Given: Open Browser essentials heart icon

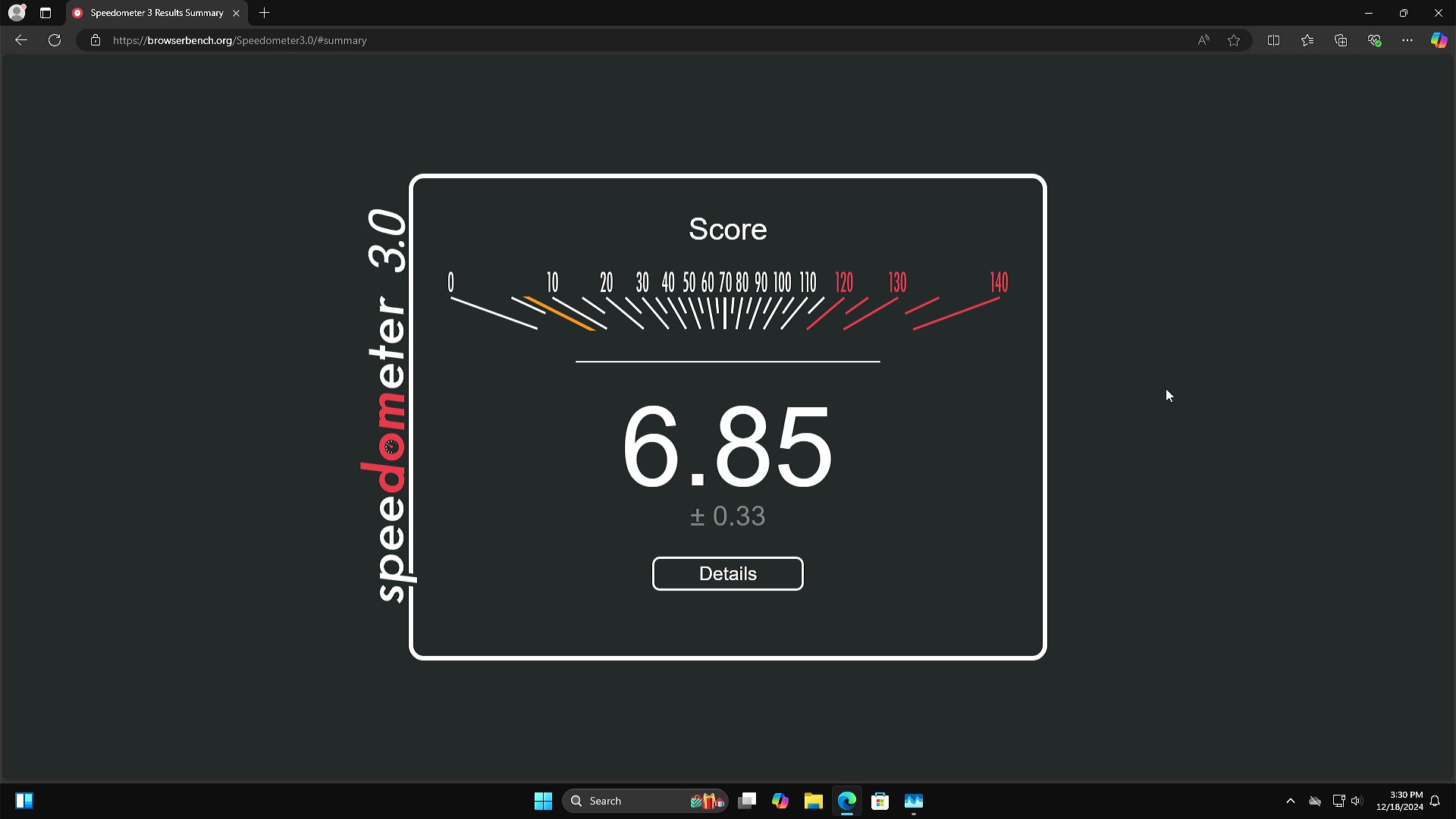Looking at the screenshot, I should [1374, 40].
